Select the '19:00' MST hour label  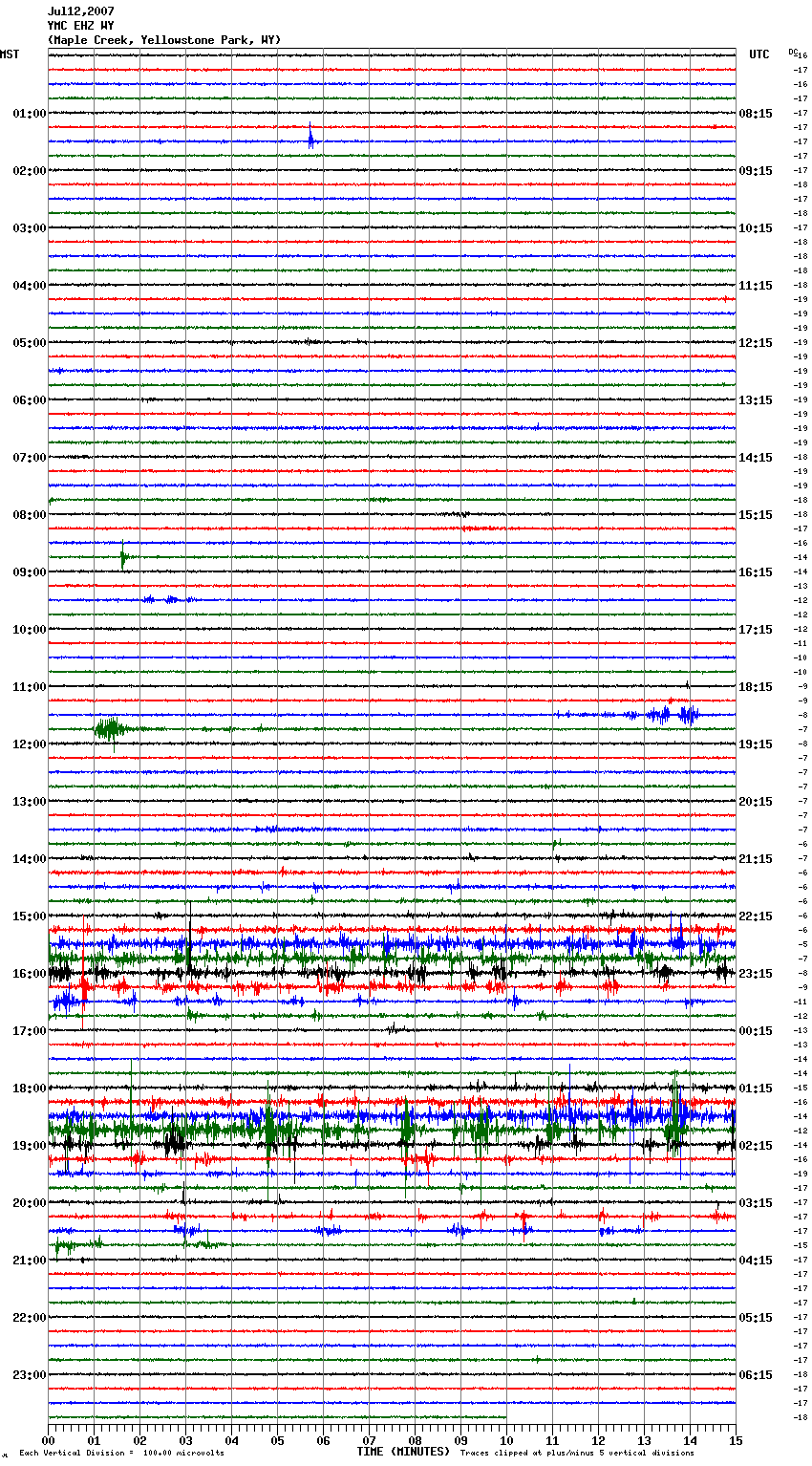click(x=29, y=1146)
